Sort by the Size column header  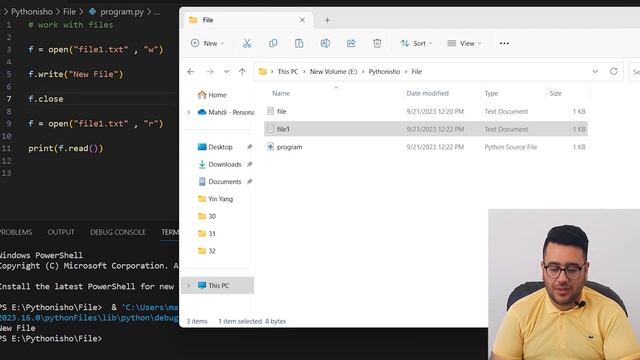click(555, 93)
